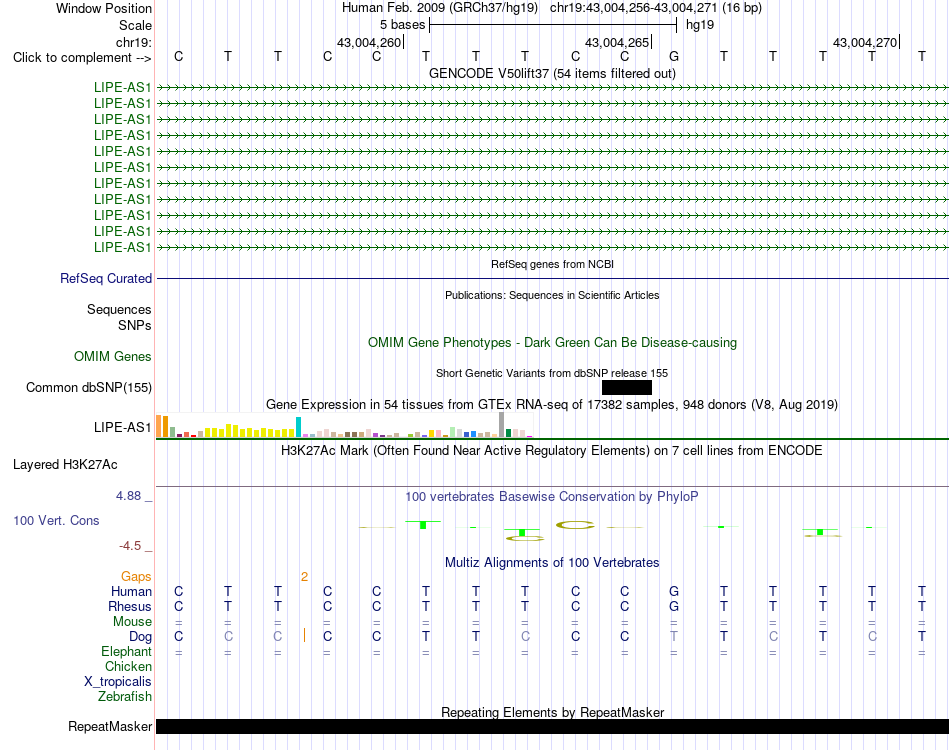Click the tall cyan bar in the GTEx chart

[299, 427]
